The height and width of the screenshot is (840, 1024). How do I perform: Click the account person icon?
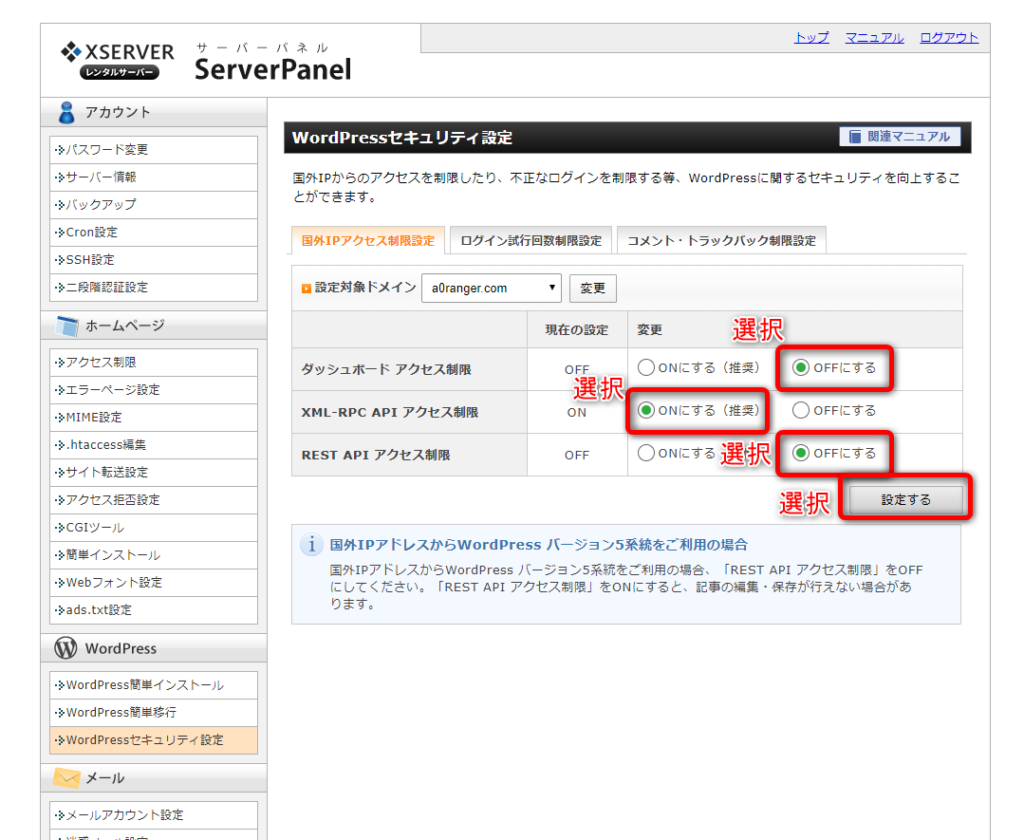coord(66,112)
